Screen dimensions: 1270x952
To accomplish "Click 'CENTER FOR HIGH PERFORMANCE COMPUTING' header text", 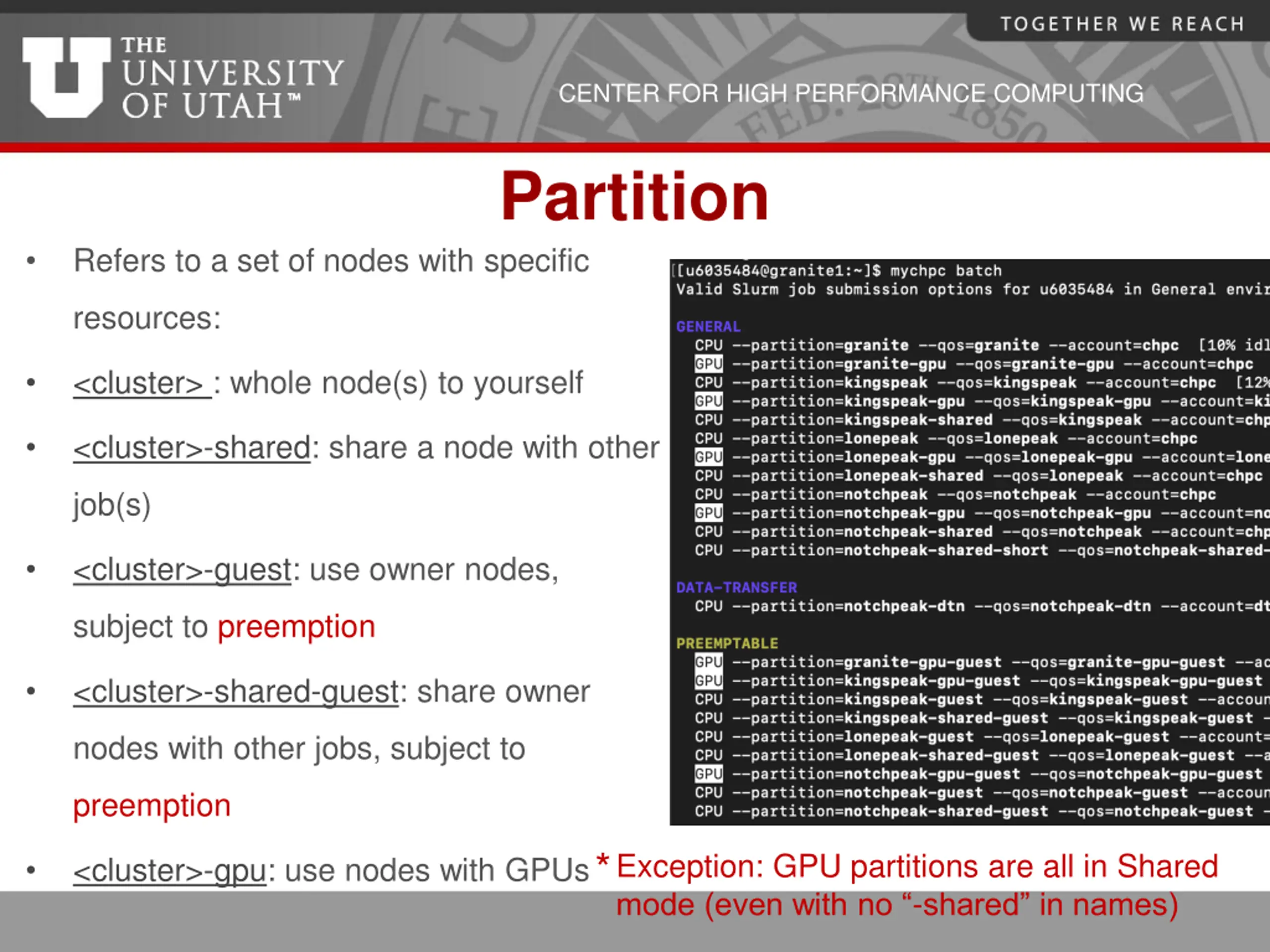I will pyautogui.click(x=851, y=94).
